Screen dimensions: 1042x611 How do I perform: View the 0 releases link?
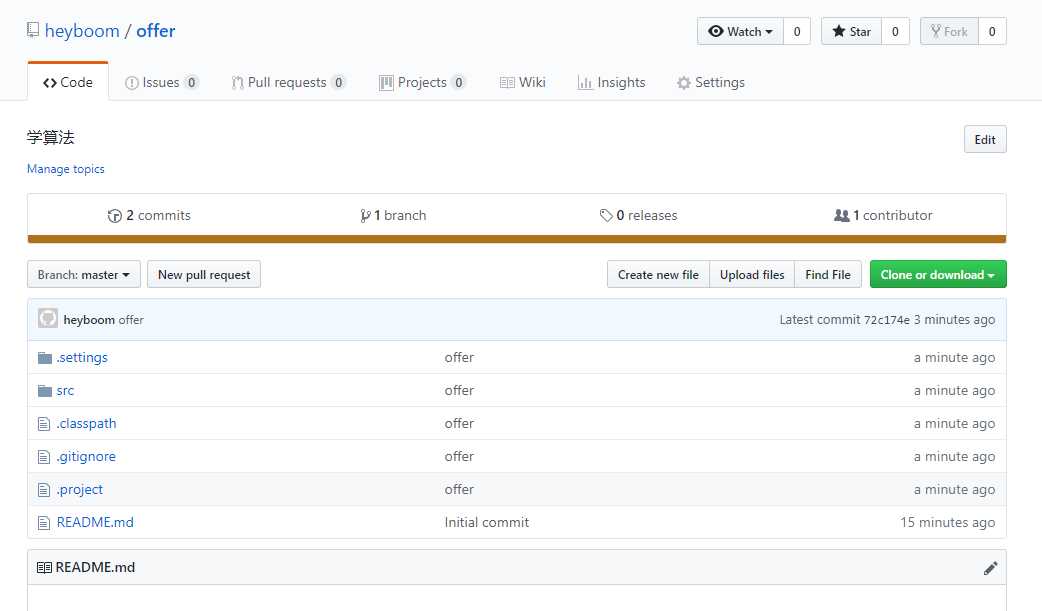click(x=638, y=215)
